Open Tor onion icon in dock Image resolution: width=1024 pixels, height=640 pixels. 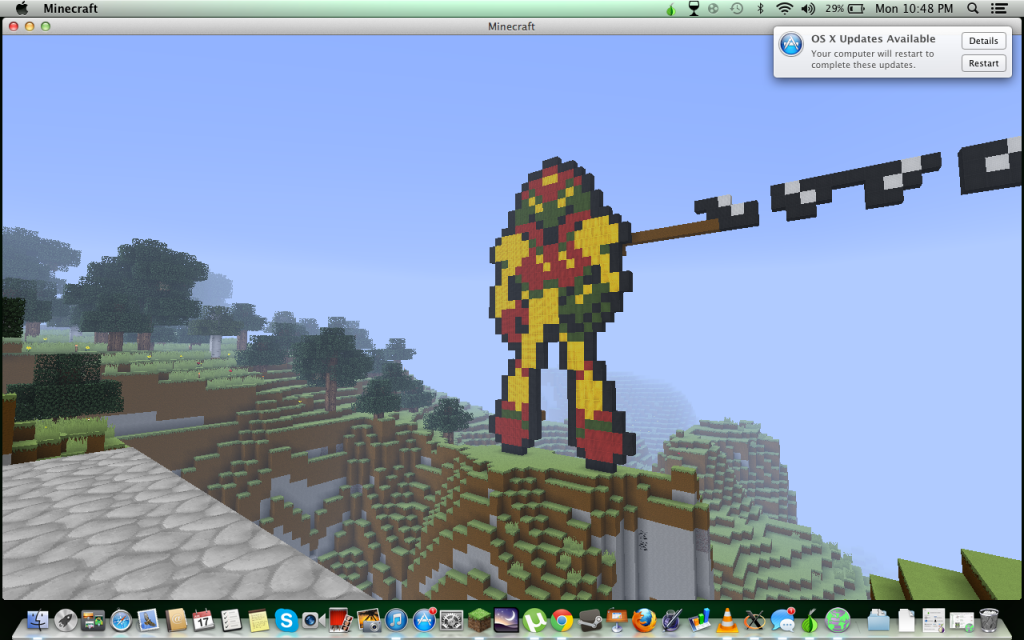(x=810, y=619)
